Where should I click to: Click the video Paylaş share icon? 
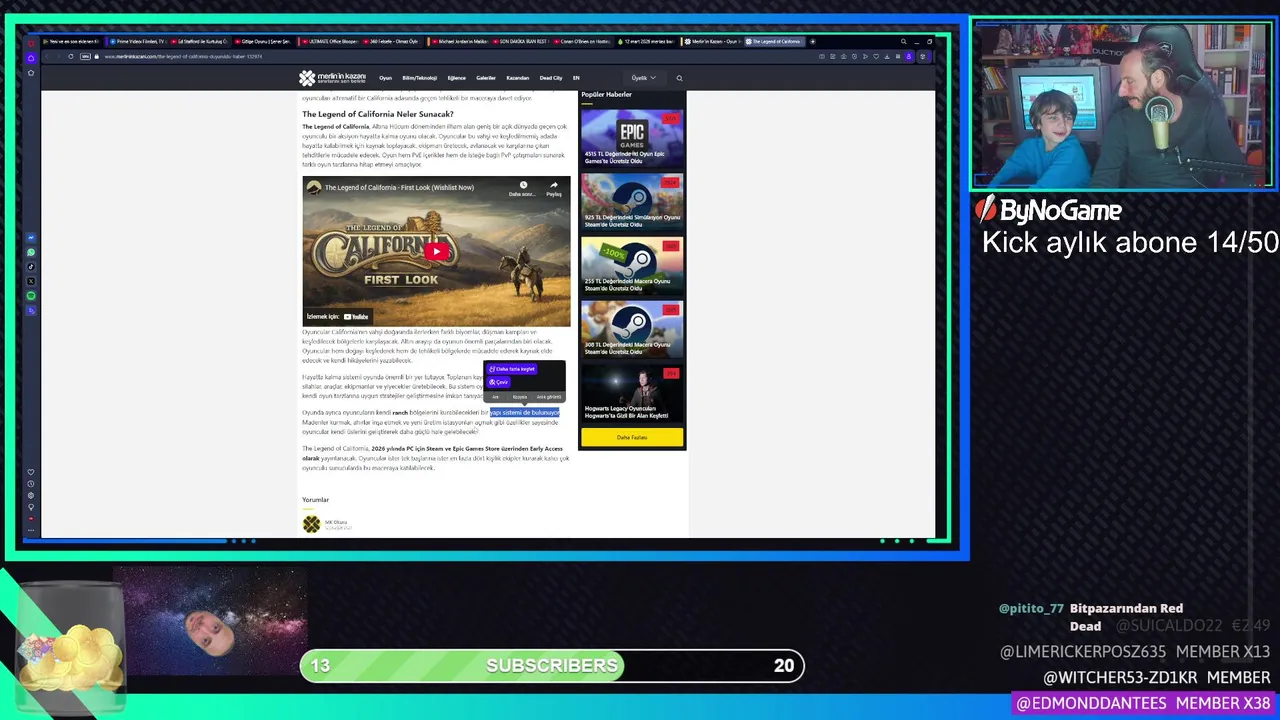pos(553,189)
